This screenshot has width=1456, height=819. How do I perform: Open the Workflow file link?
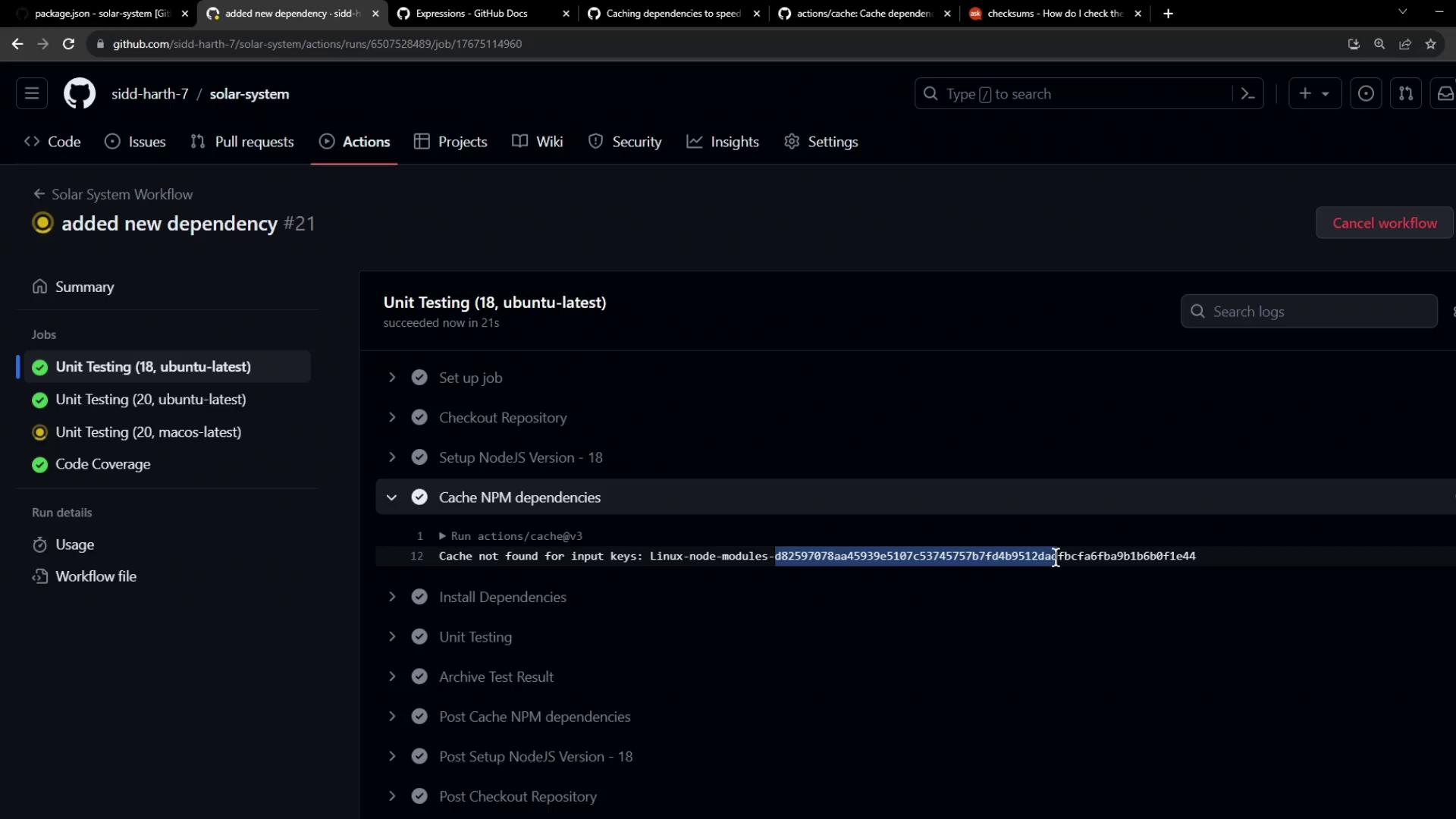[96, 576]
